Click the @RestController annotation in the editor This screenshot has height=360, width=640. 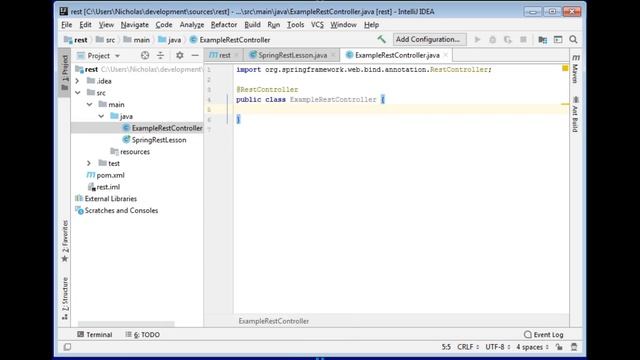coord(267,89)
